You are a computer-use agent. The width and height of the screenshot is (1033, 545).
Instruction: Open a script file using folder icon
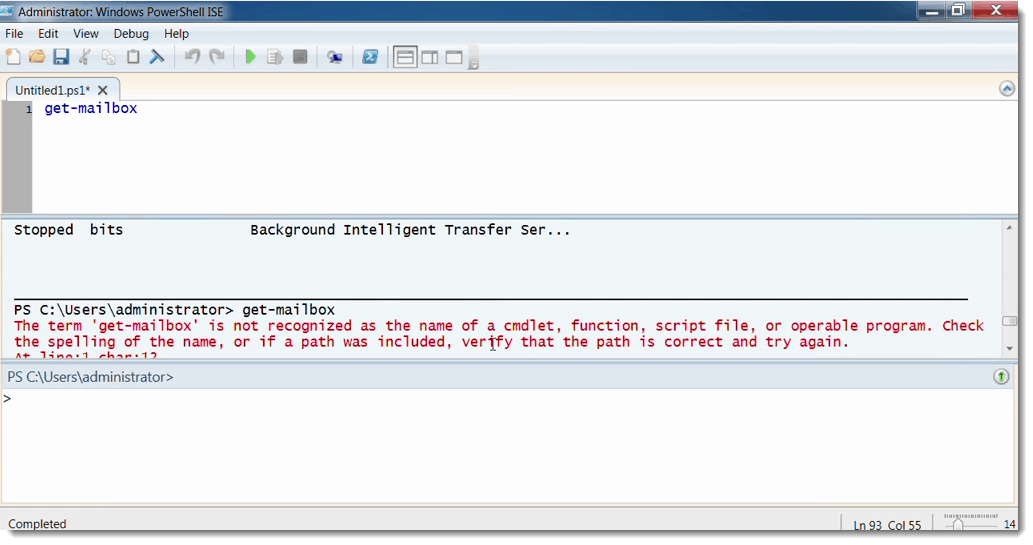coord(37,57)
